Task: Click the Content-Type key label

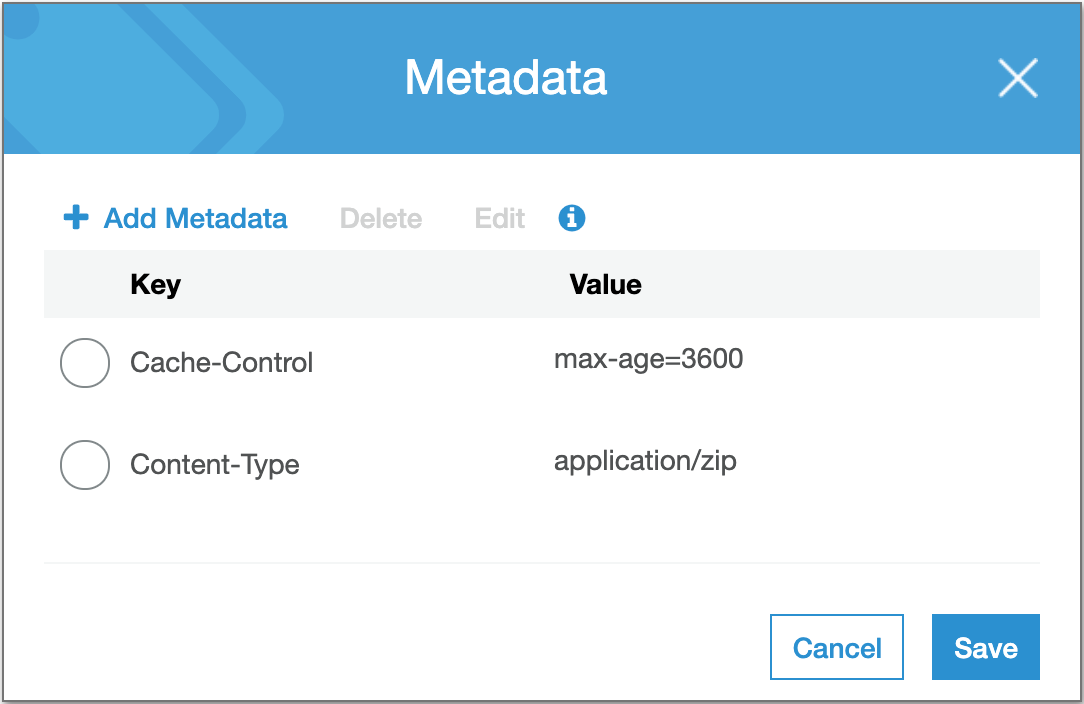Action: click(x=214, y=465)
